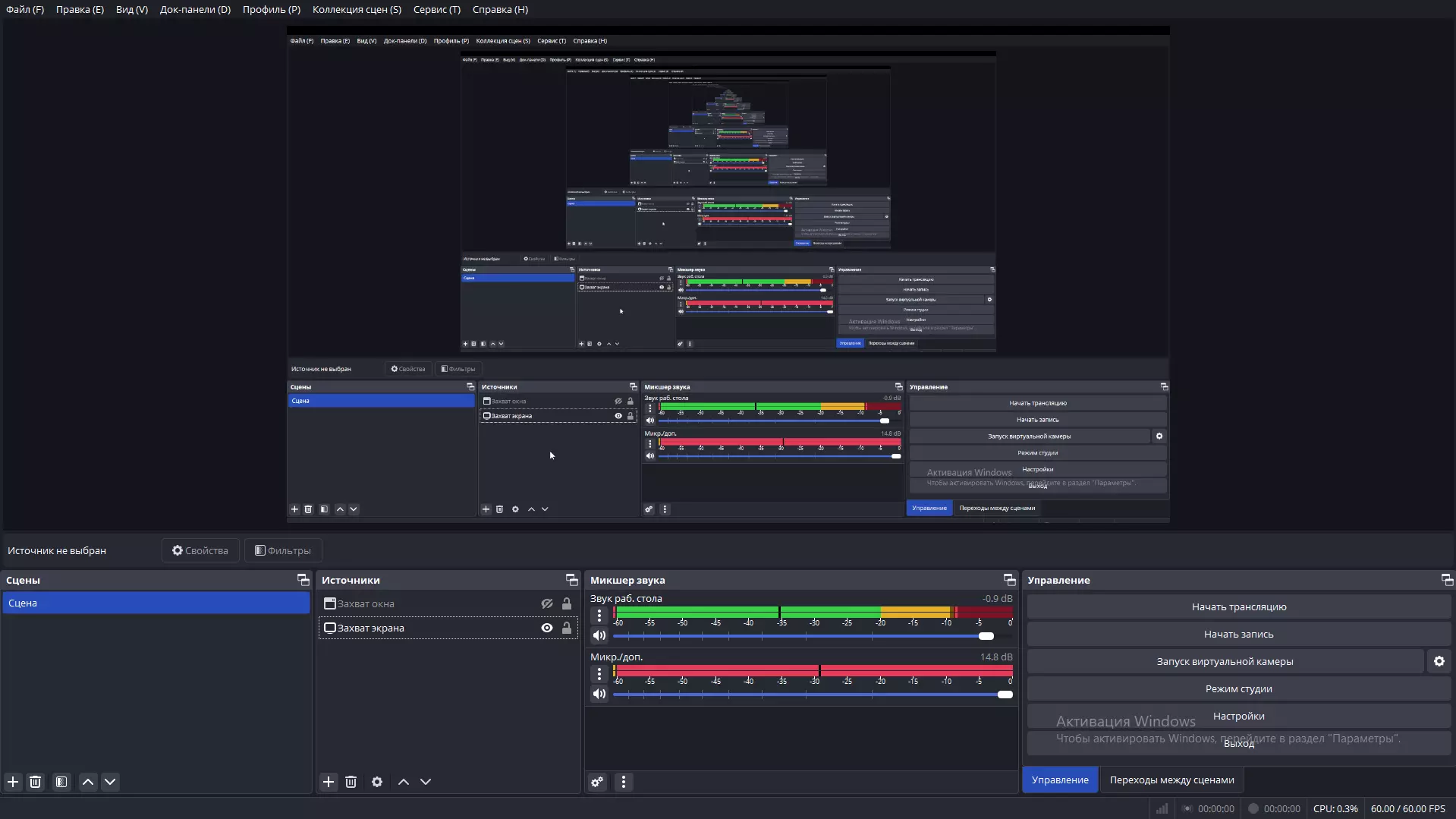
Task: Toggle lock on Захват экрана source
Action: point(567,628)
